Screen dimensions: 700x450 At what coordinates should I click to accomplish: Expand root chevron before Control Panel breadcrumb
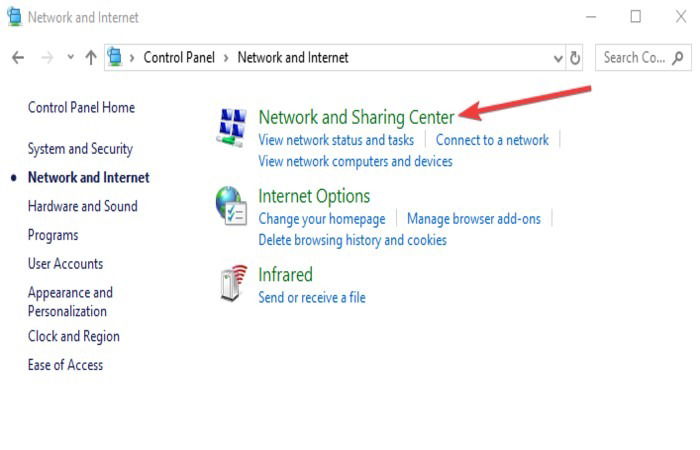132,58
